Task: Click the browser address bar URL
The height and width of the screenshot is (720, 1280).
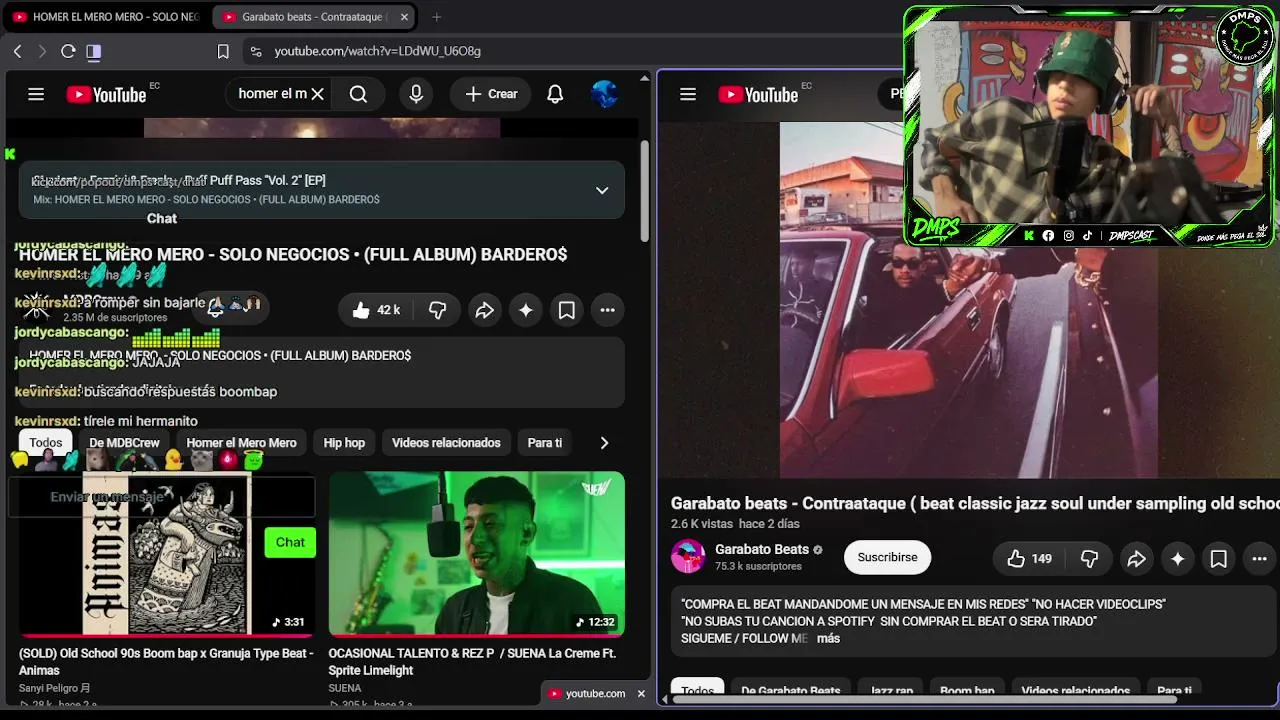Action: click(x=378, y=51)
